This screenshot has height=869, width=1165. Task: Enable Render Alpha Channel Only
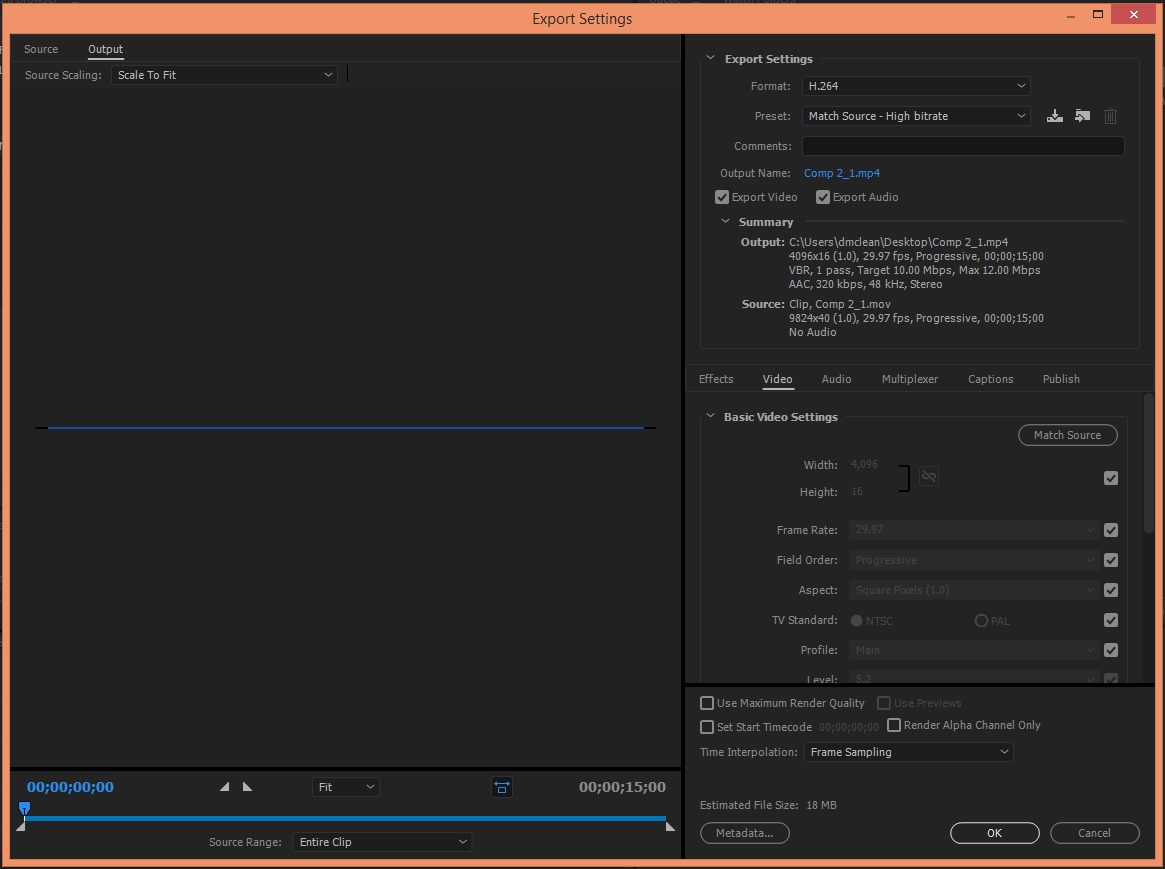894,725
